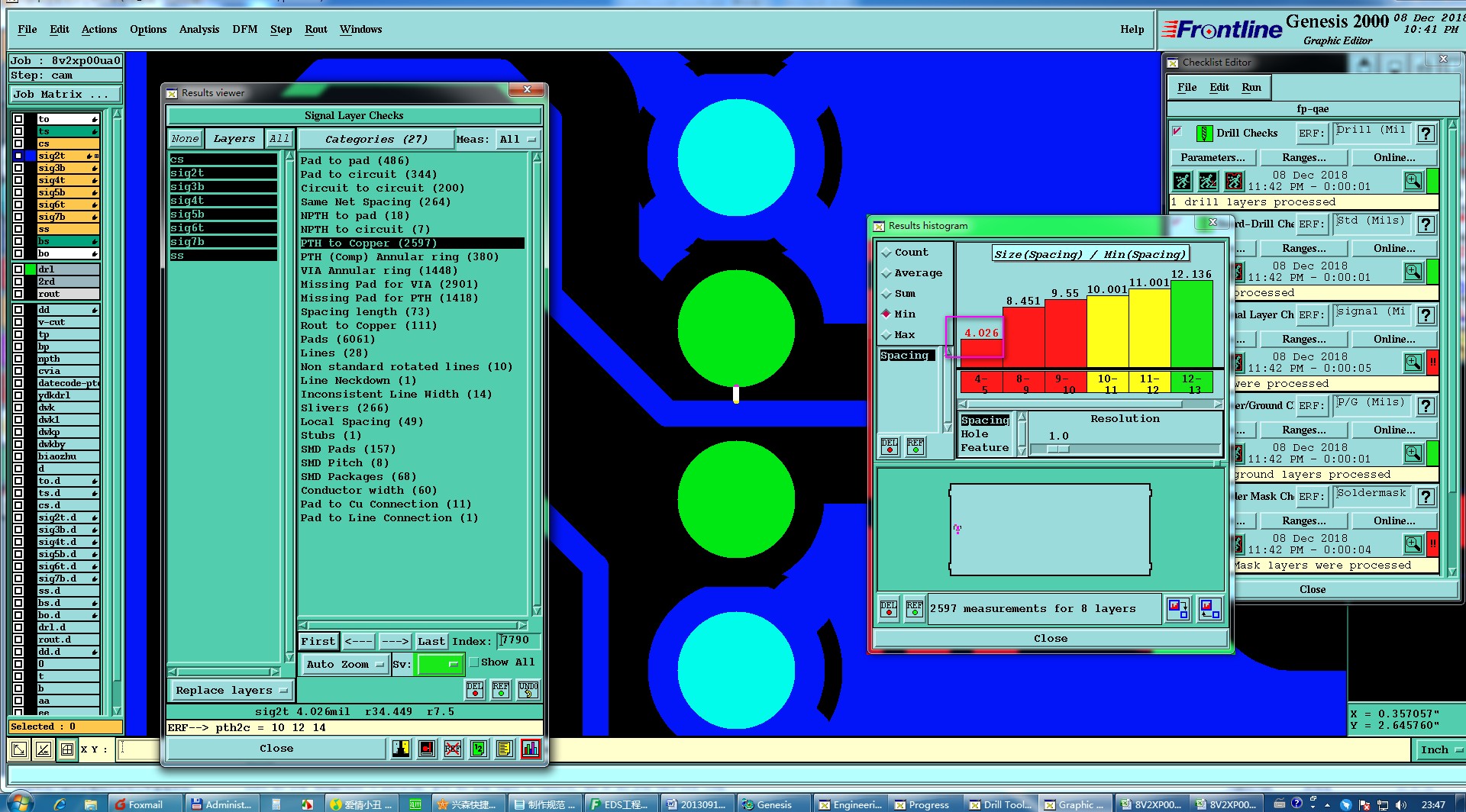The image size is (1466, 812).
Task: Open the Layers selector in Results viewer
Action: pos(234,139)
